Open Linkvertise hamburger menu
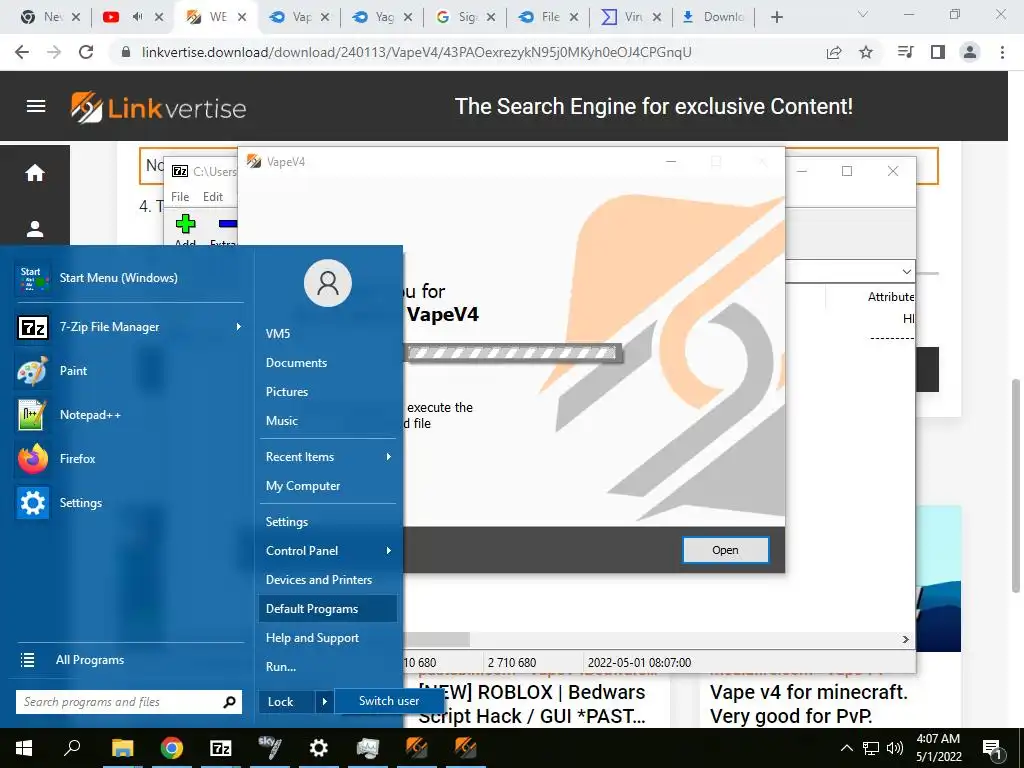Viewport: 1024px width, 768px height. tap(36, 106)
